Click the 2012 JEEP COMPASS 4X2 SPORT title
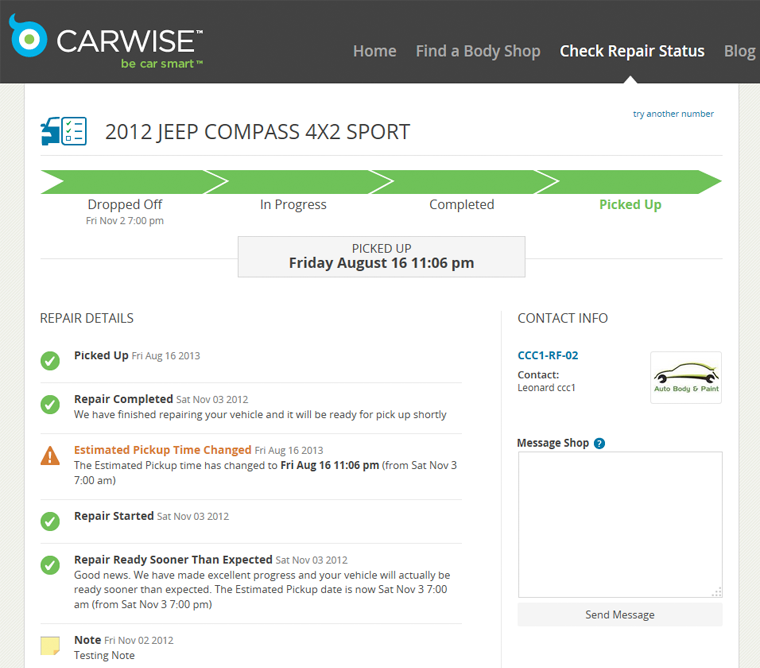Image resolution: width=760 pixels, height=668 pixels. point(257,132)
